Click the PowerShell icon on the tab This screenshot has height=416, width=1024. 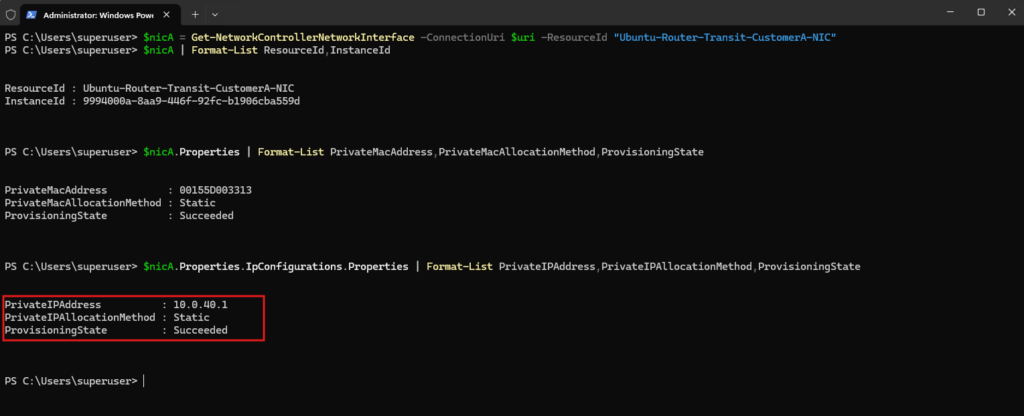pos(31,14)
